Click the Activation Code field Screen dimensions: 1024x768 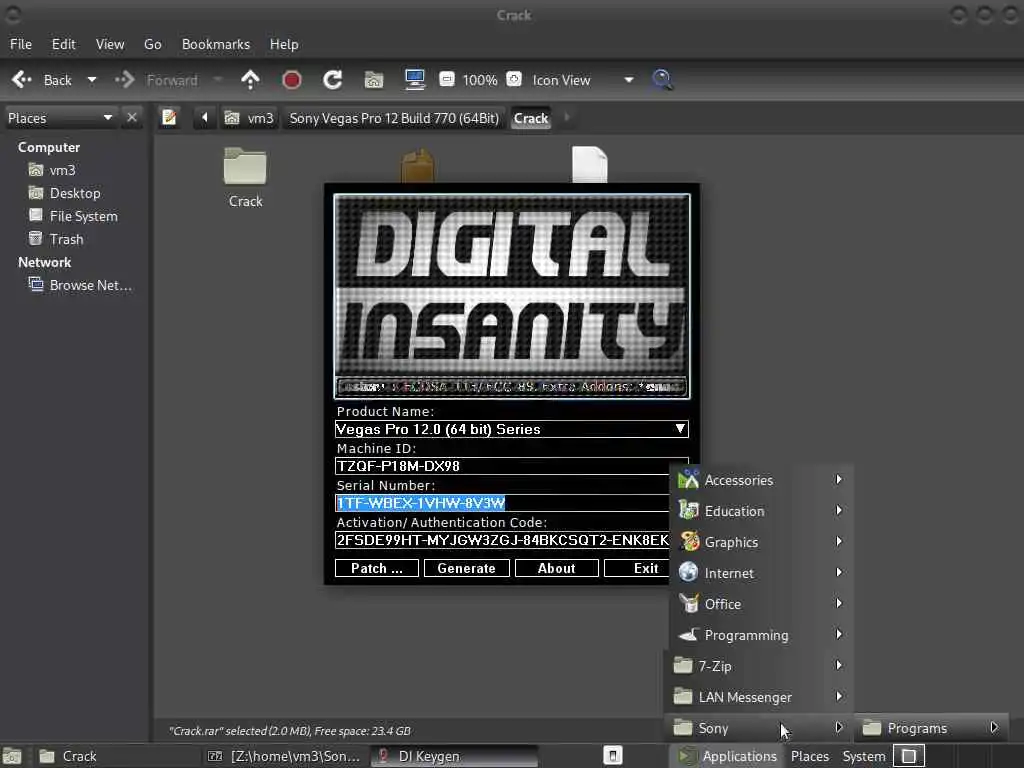pyautogui.click(x=502, y=540)
